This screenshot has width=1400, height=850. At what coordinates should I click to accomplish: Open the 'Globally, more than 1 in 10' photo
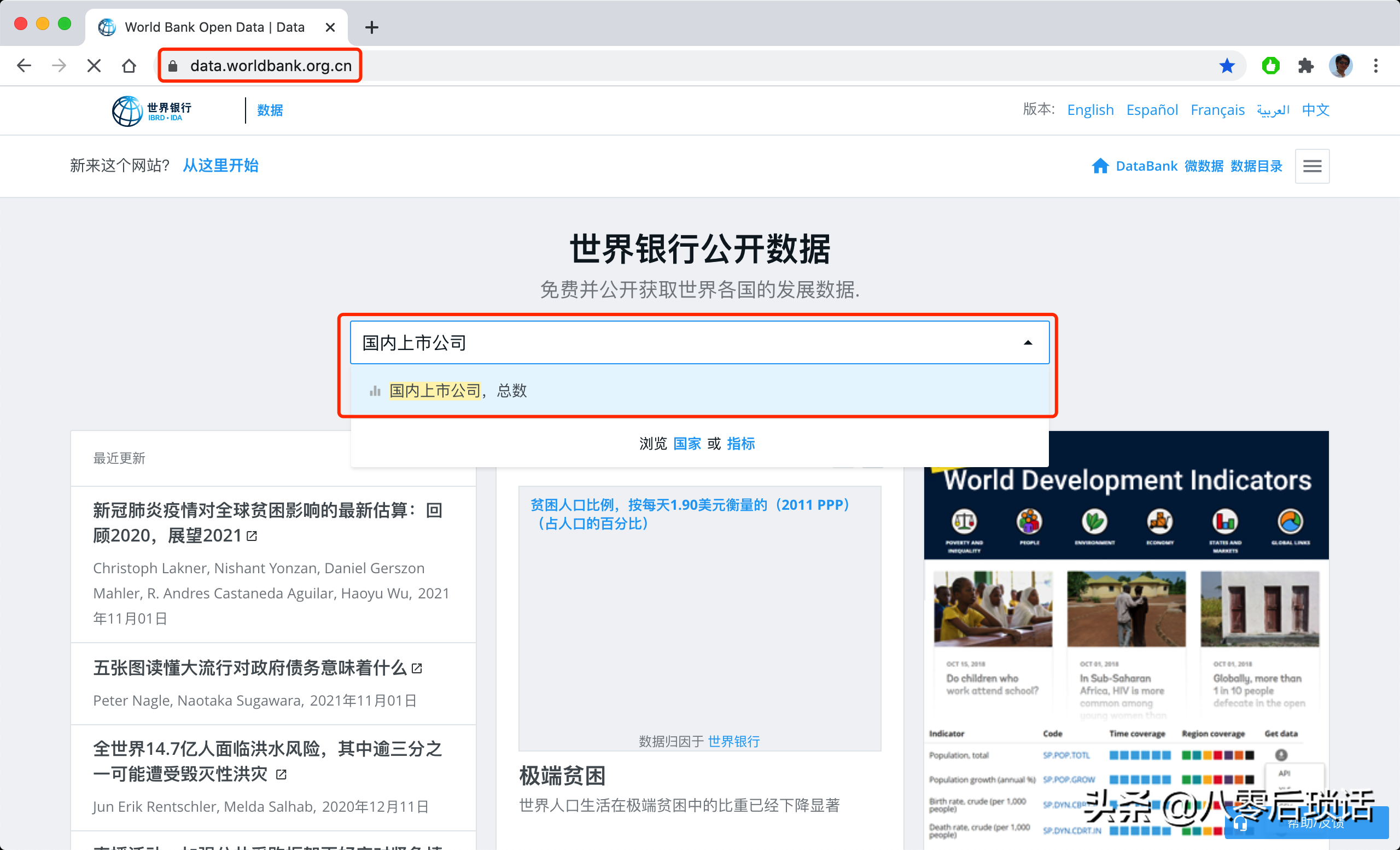[x=1259, y=609]
